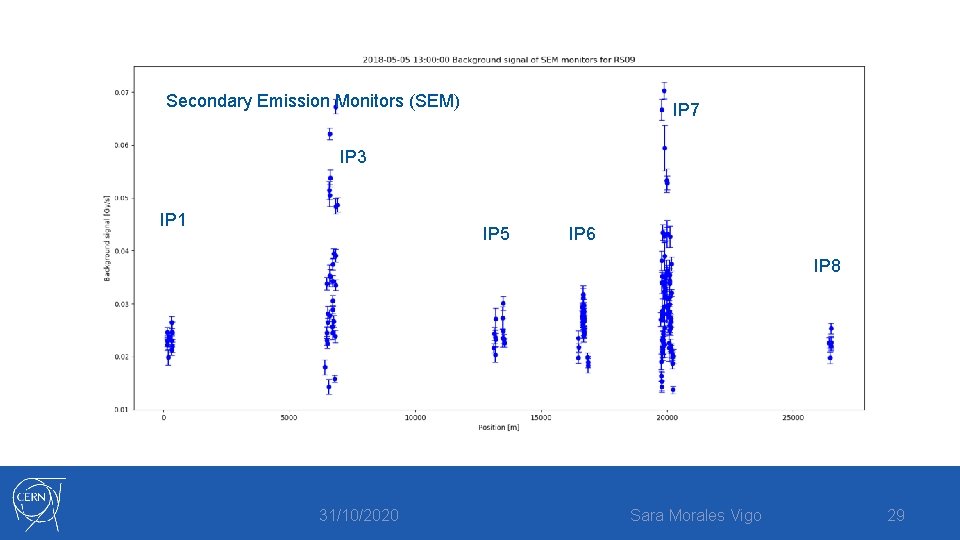Click slide number 29
This screenshot has width=960, height=540.
point(896,516)
